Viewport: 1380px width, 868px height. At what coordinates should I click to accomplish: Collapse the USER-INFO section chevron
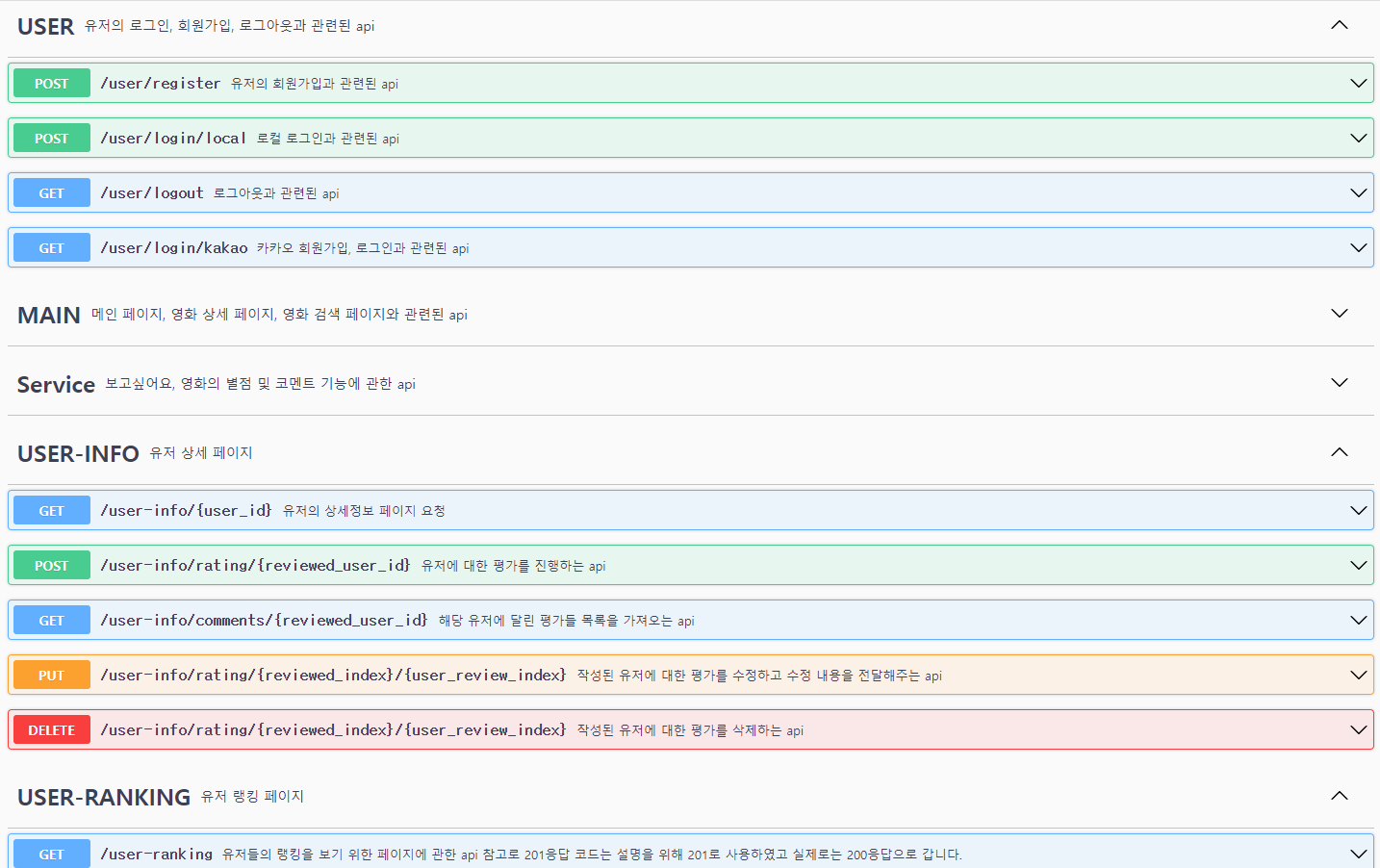[1340, 452]
